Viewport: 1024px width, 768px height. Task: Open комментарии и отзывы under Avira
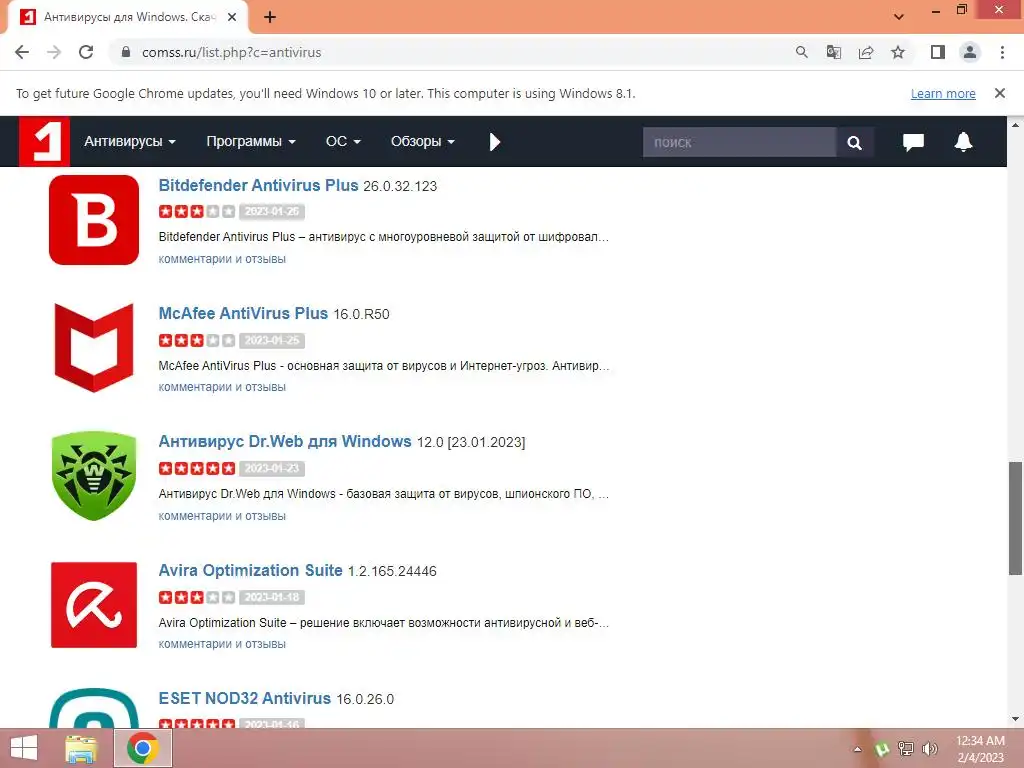pyautogui.click(x=222, y=644)
